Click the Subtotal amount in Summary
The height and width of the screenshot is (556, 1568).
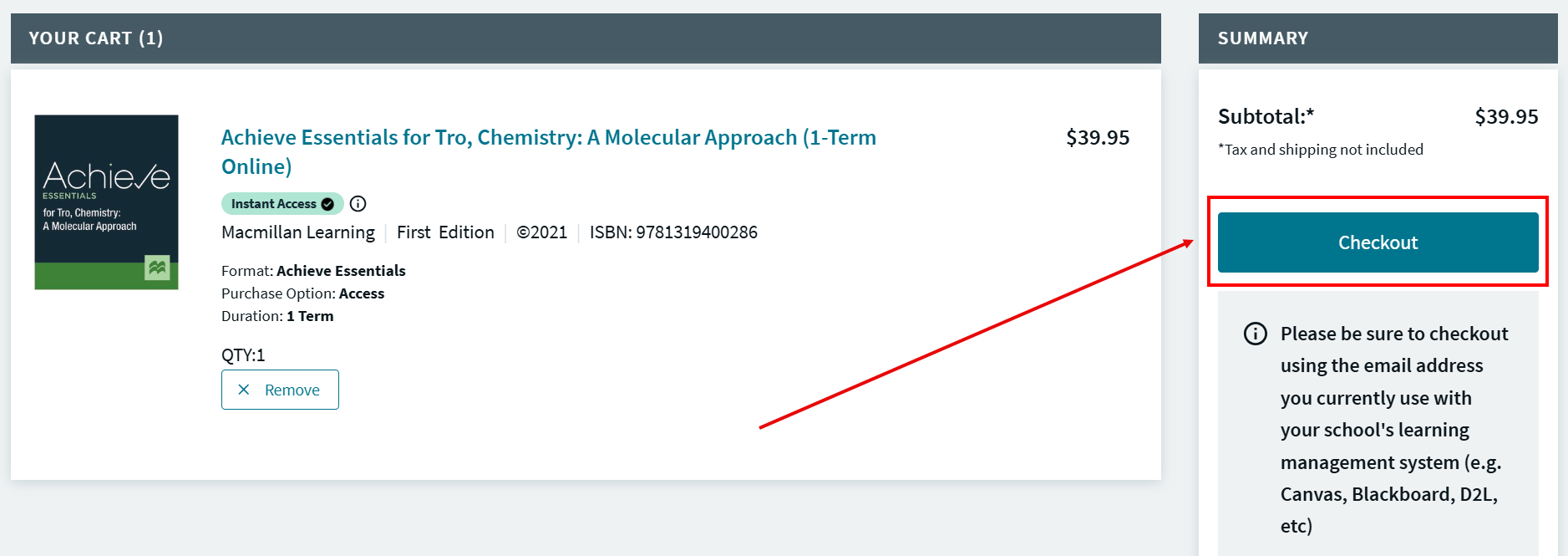click(1505, 117)
